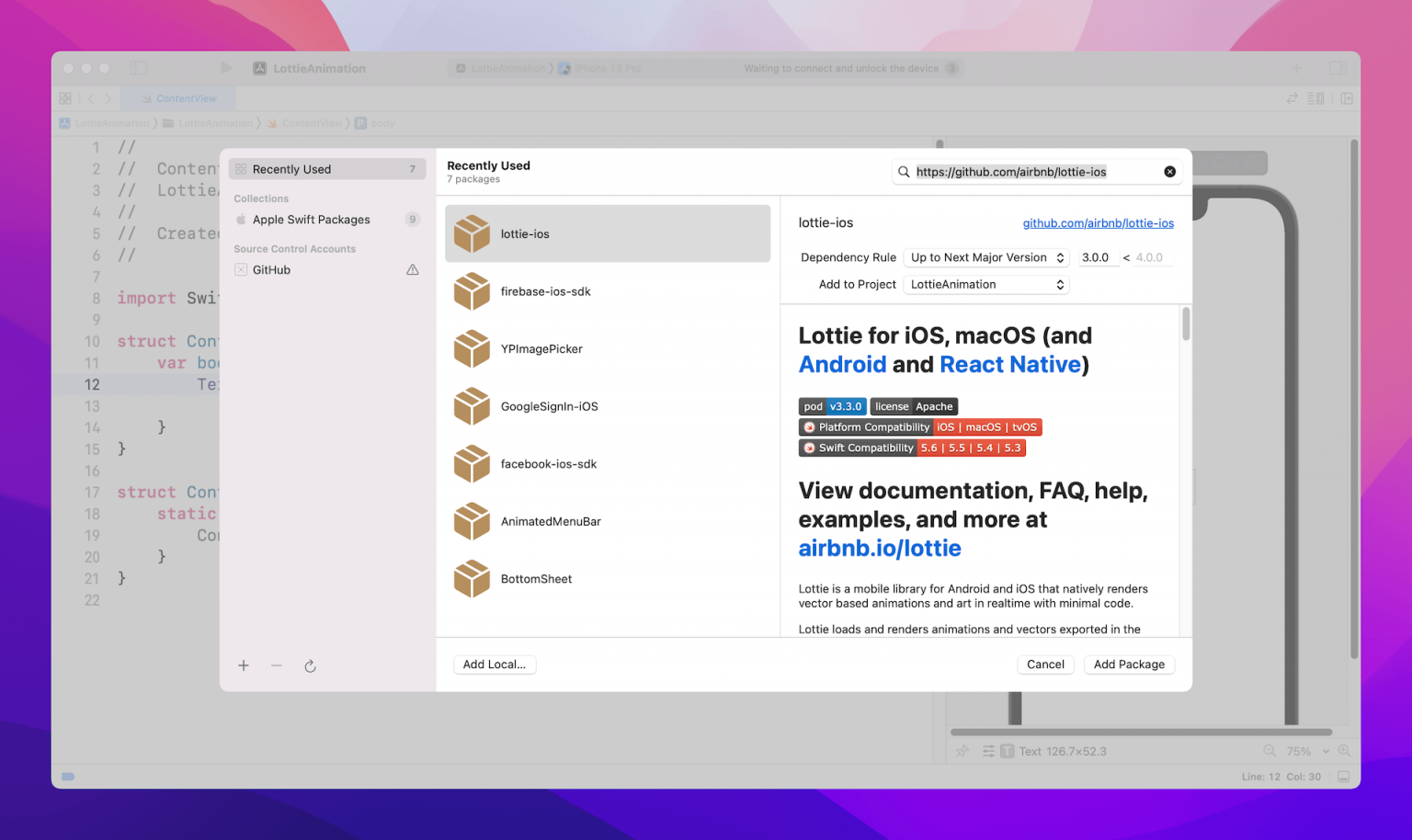Click the minimum version 3.0.0 field
This screenshot has height=840, width=1412.
point(1096,257)
